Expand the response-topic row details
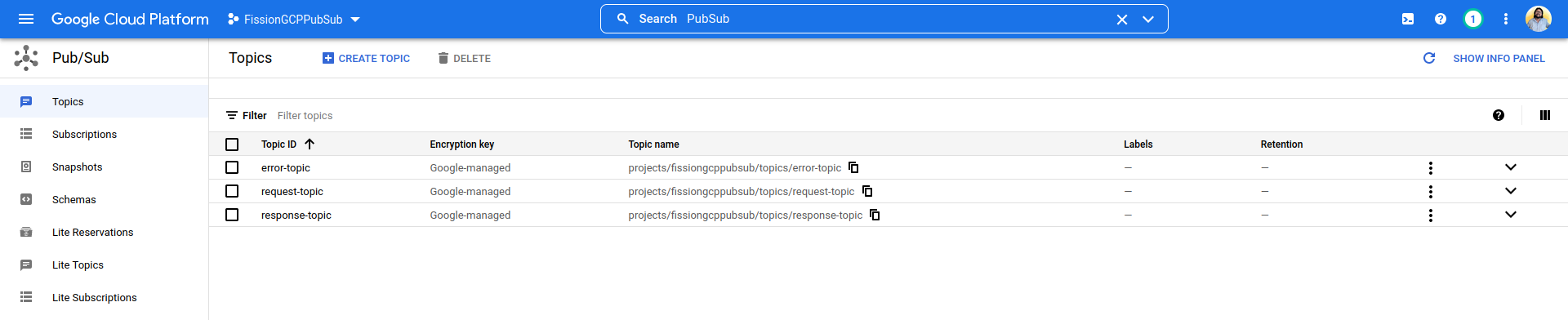Image resolution: width=1568 pixels, height=320 pixels. [x=1511, y=215]
